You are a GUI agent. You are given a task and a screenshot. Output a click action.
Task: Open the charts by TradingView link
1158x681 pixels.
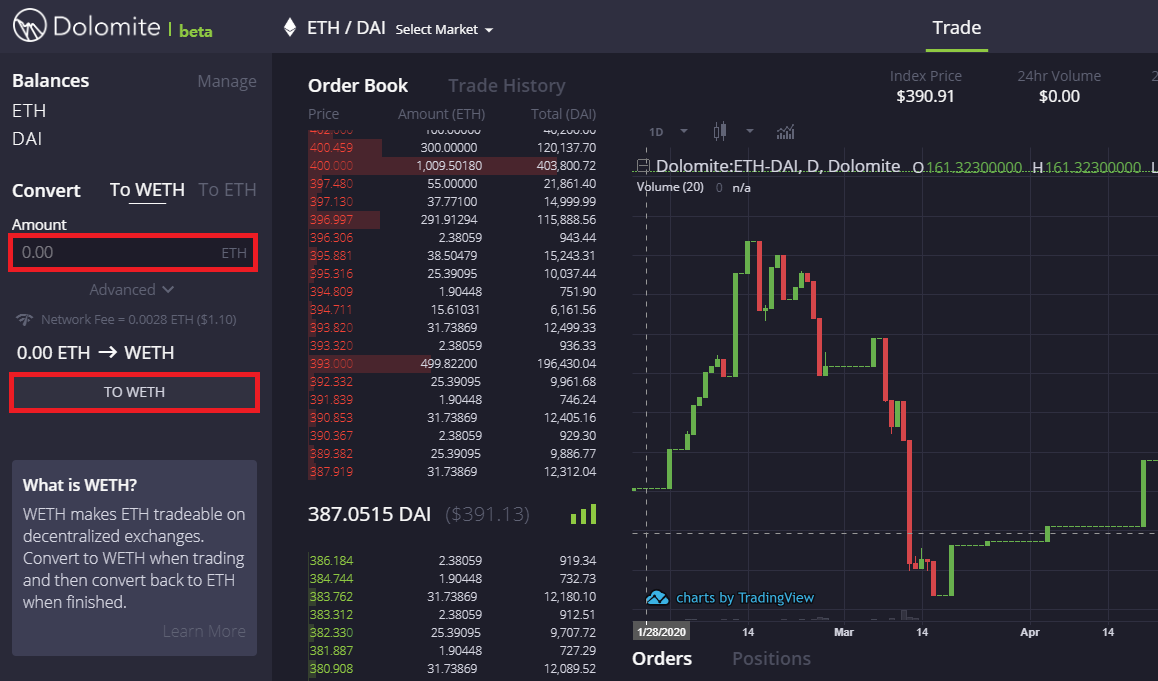[744, 598]
